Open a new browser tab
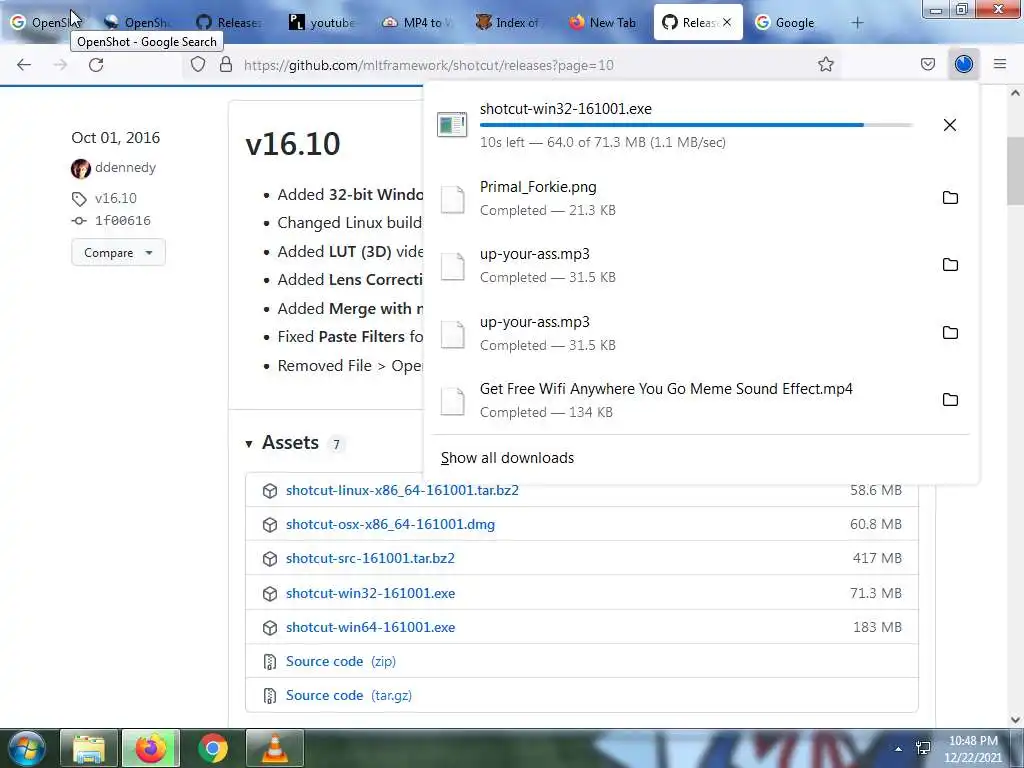Viewport: 1024px width, 768px height. click(857, 23)
